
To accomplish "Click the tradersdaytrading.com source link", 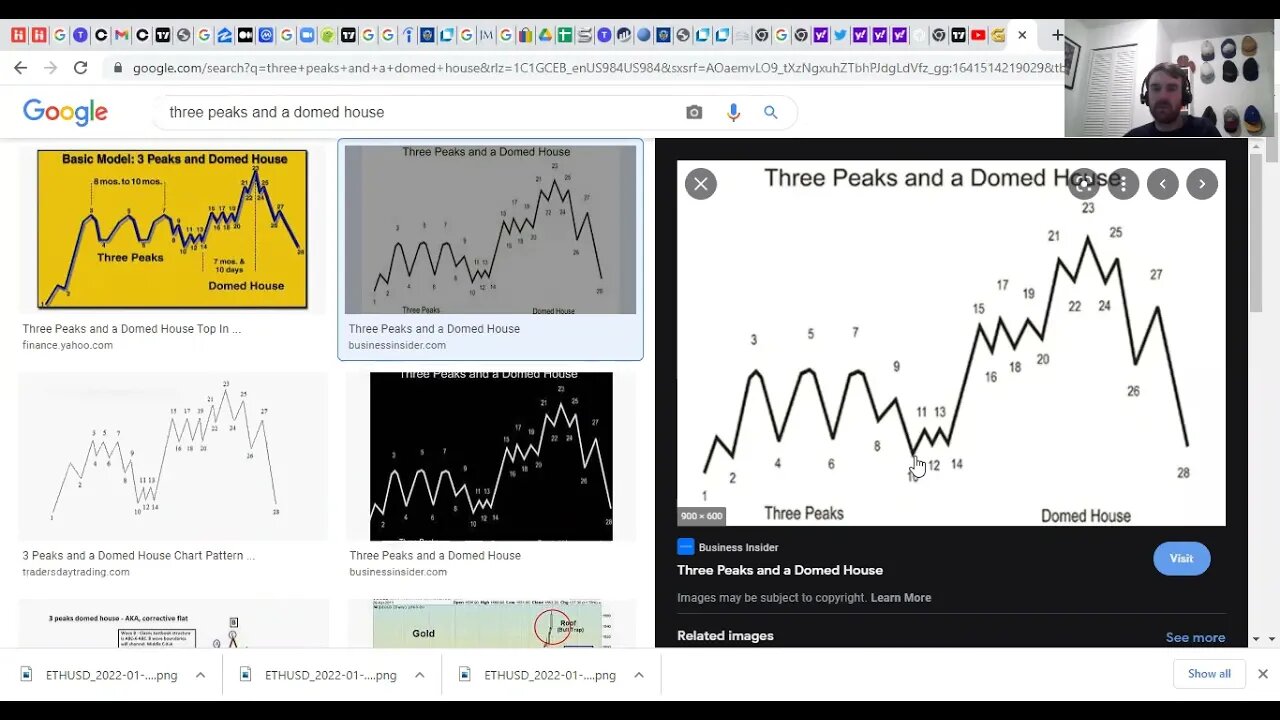I will pos(76,572).
